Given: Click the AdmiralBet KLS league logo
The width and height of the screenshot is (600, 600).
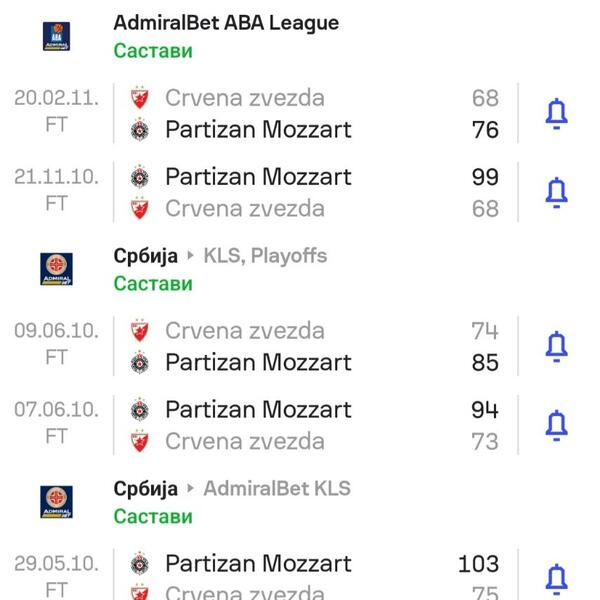Looking at the screenshot, I should pos(56,502).
